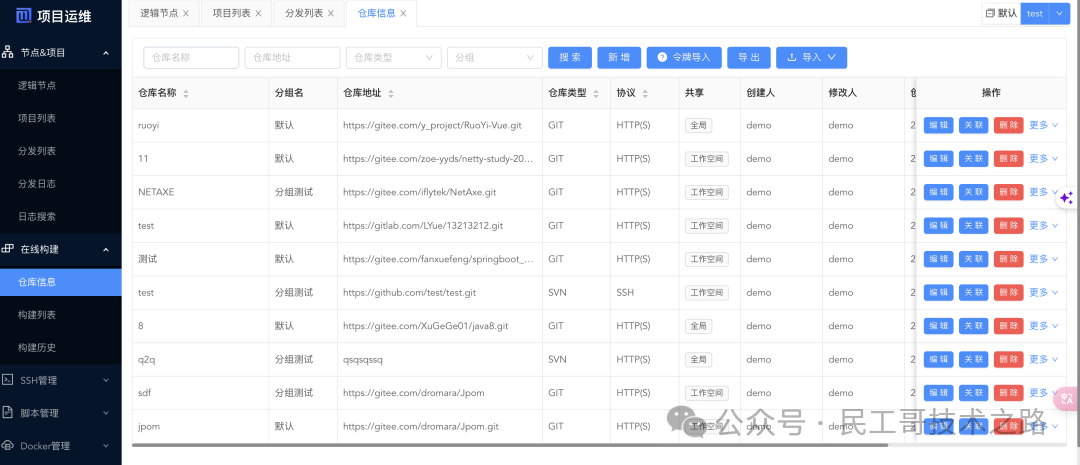Click the 在线构建 sidebar icon
This screenshot has width=1080, height=465.
tap(8, 249)
